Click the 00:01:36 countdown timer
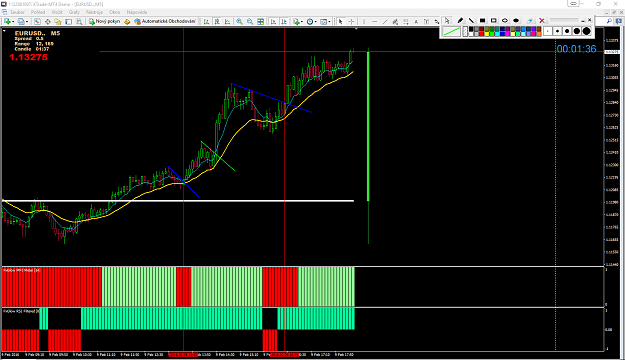 tap(576, 49)
